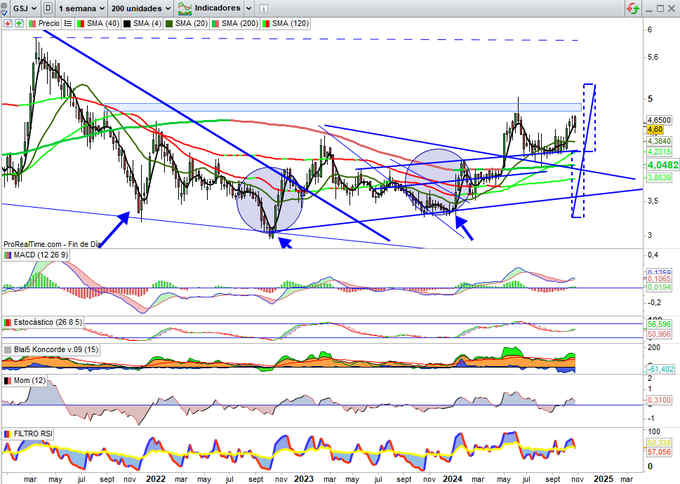
Task: Expand the arrow next to Indicadores
Action: coord(248,8)
